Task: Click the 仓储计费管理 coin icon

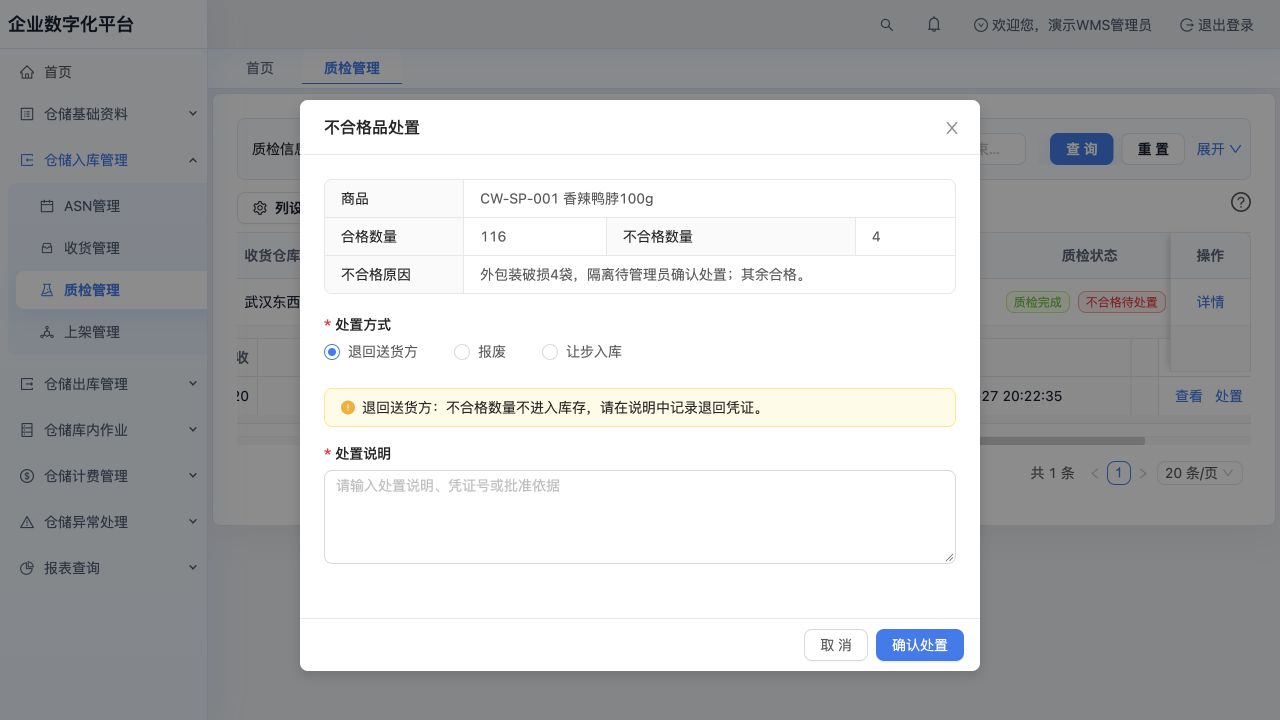Action: (27, 476)
